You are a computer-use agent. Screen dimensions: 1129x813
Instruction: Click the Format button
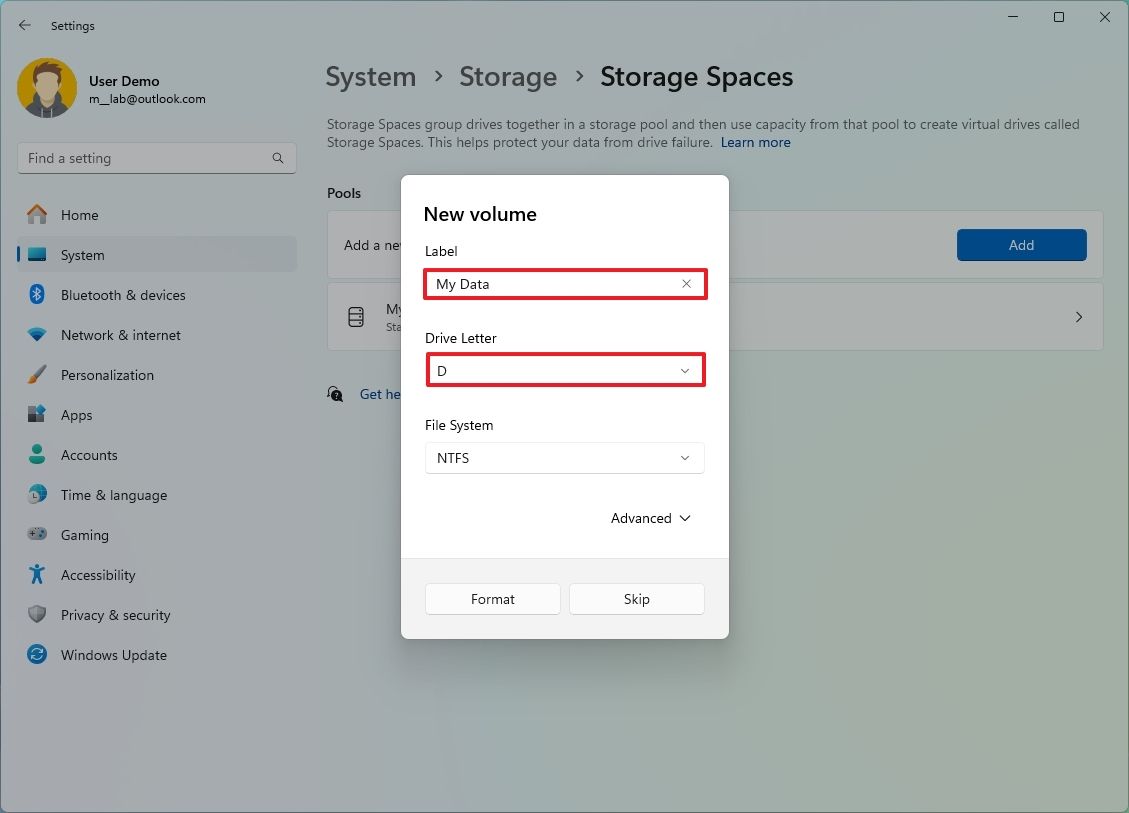point(492,599)
